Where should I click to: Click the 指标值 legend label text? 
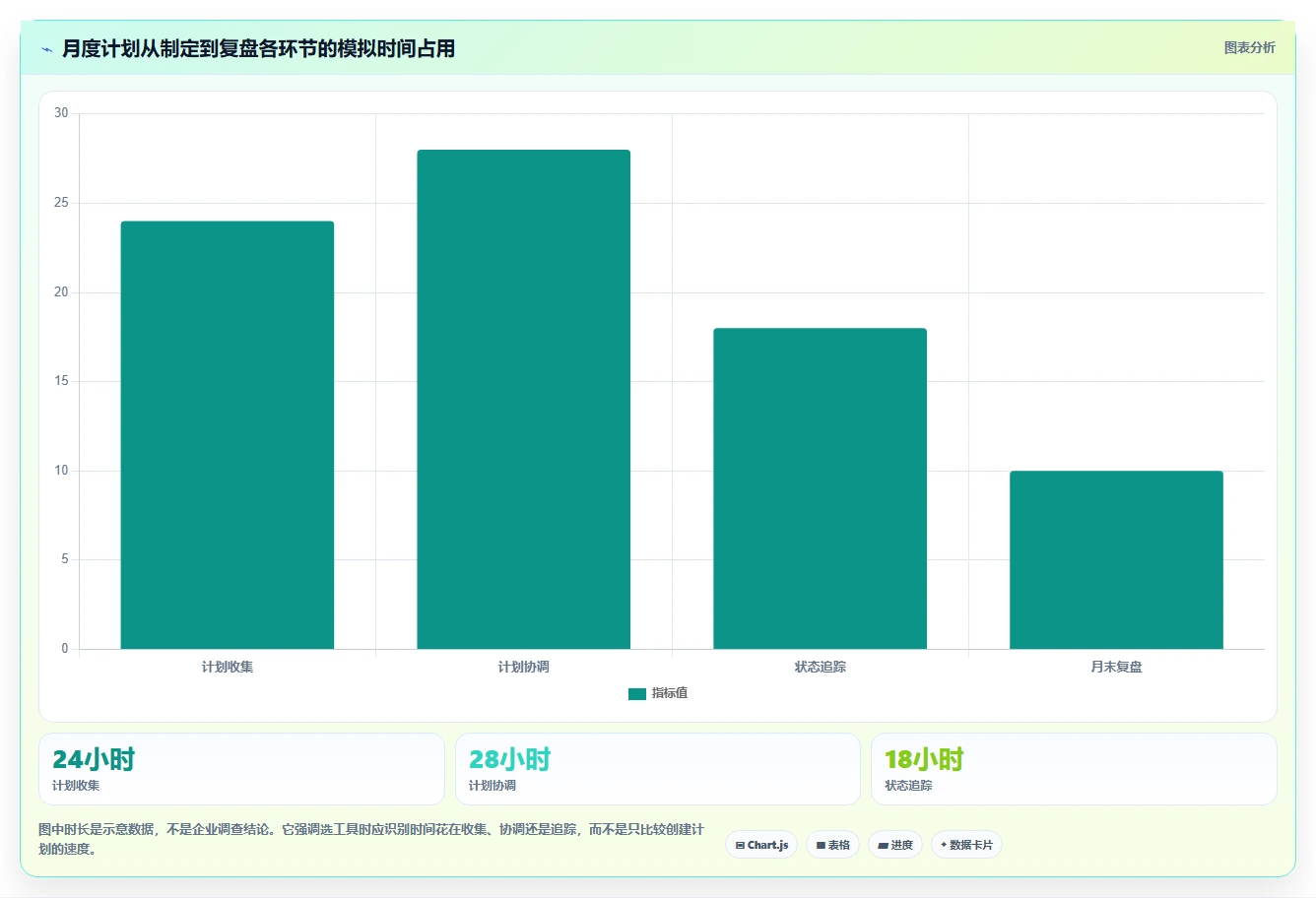670,693
